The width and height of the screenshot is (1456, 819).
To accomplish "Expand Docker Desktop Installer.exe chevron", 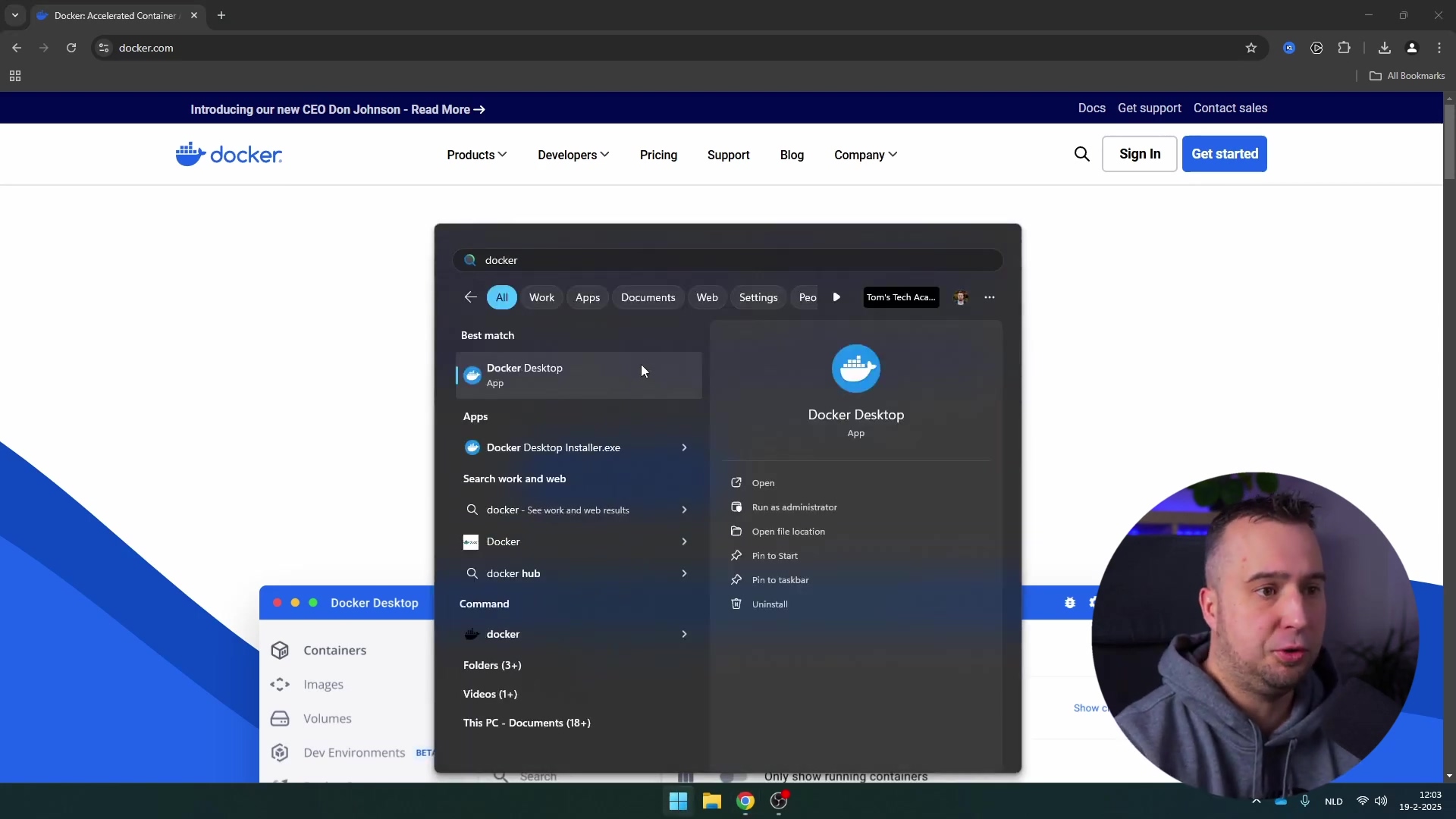I will click(x=684, y=447).
